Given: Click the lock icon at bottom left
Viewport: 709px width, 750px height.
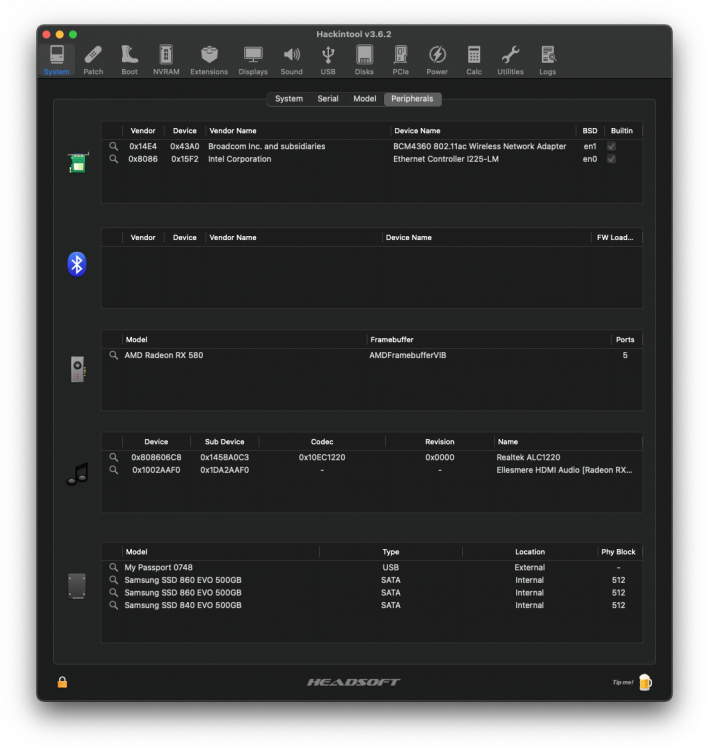Looking at the screenshot, I should click(x=62, y=682).
